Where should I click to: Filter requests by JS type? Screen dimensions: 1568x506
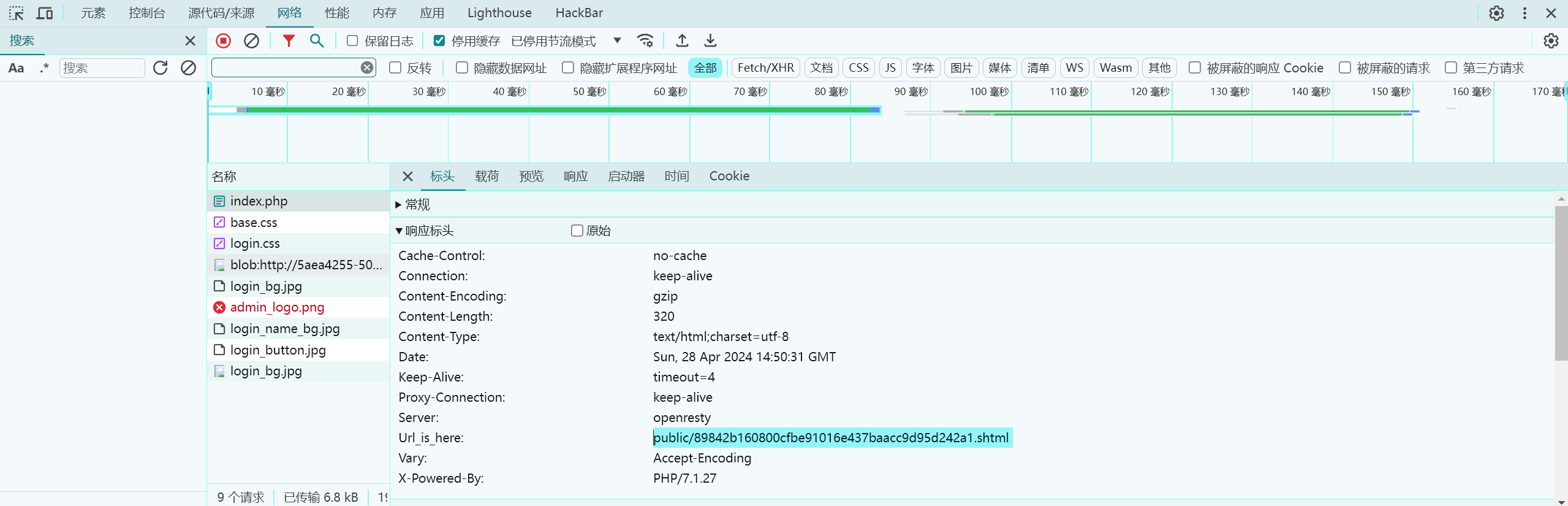[x=890, y=67]
